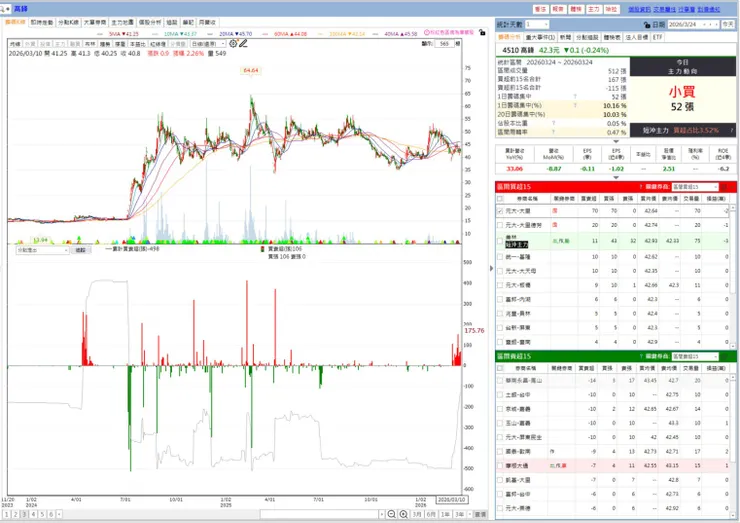Open the 關鍵券商 dropdown in the buy header
This screenshot has height=523, width=740.
[x=715, y=187]
